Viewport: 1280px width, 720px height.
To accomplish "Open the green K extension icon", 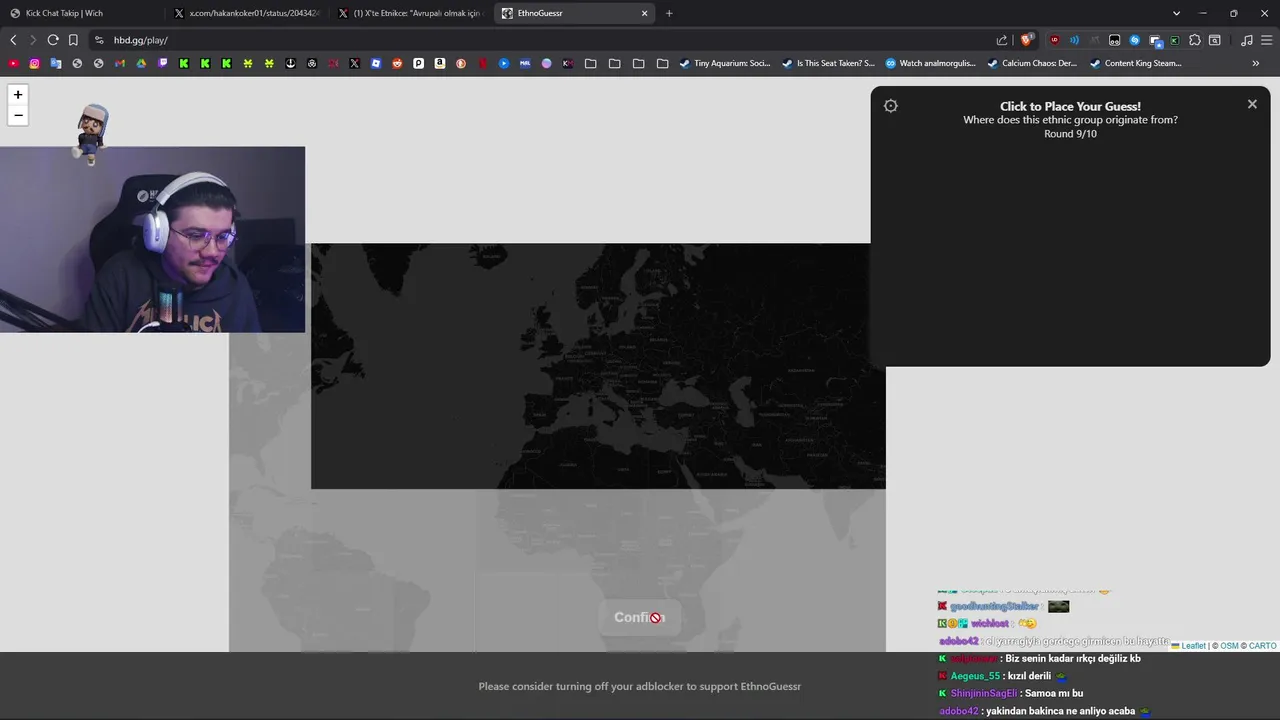I will pos(1174,40).
